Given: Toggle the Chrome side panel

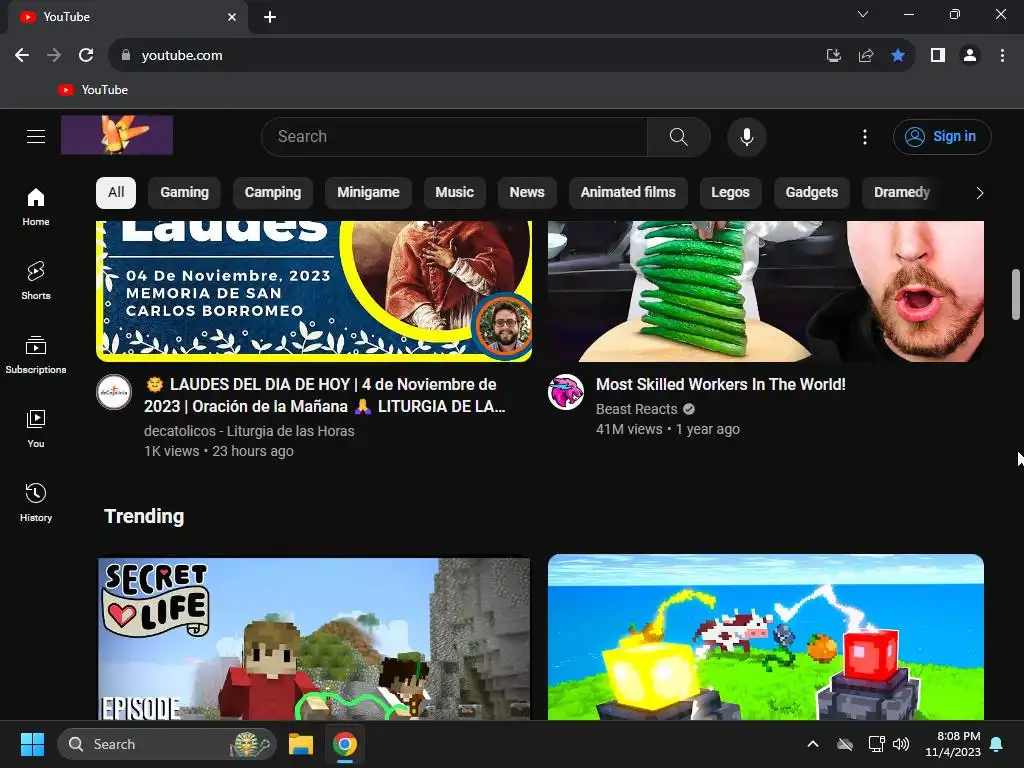Looking at the screenshot, I should 938,56.
